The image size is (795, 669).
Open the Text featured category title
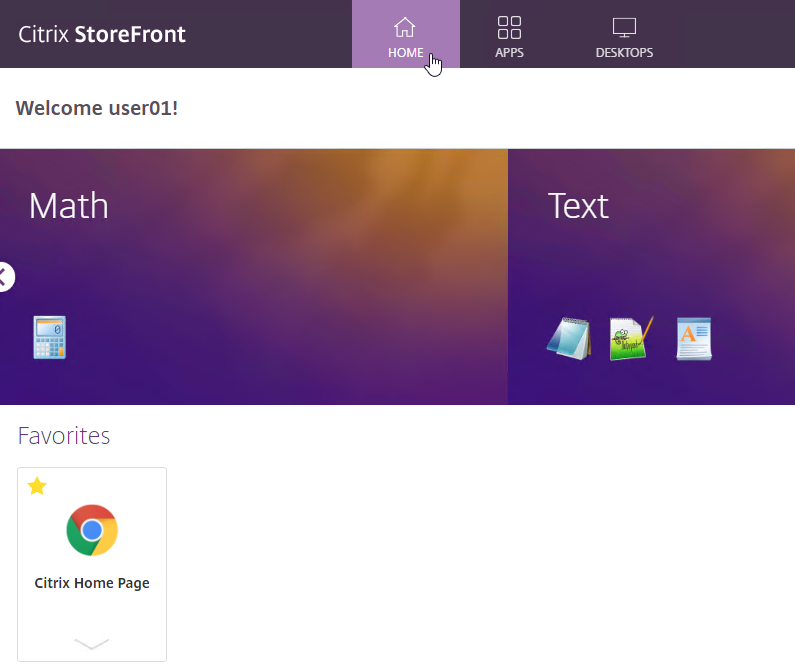(x=578, y=206)
